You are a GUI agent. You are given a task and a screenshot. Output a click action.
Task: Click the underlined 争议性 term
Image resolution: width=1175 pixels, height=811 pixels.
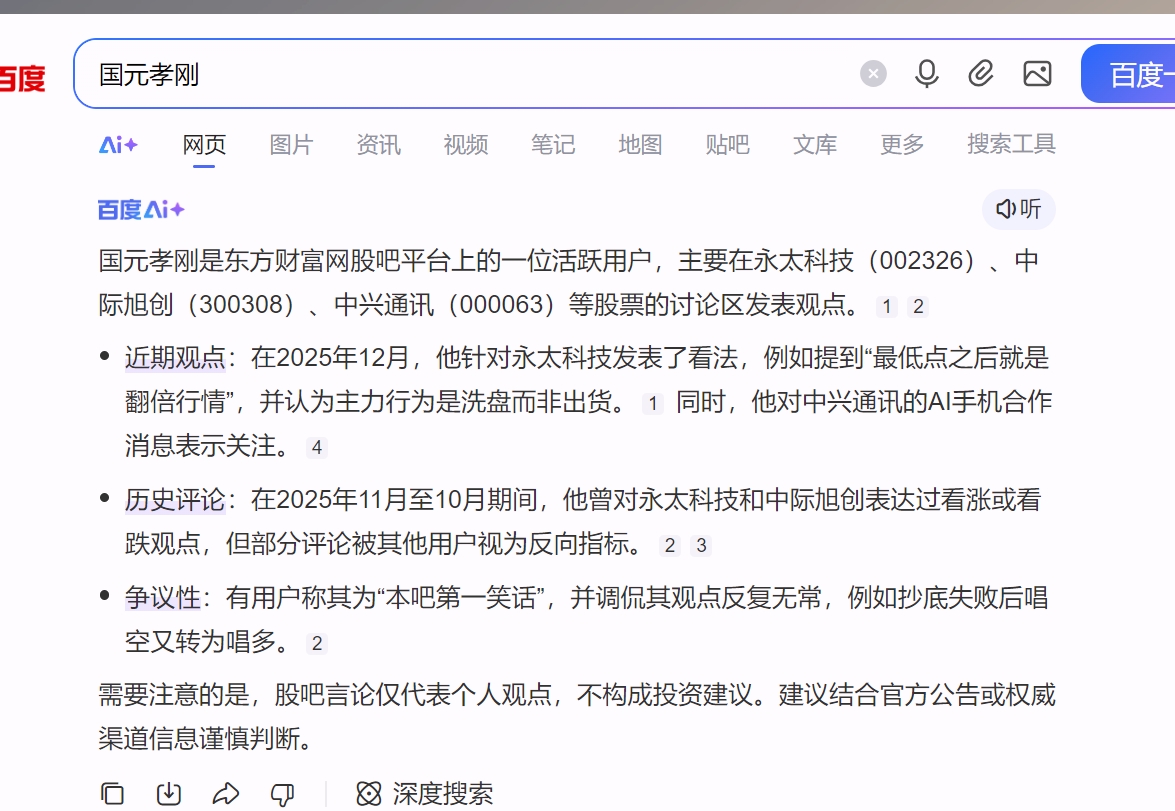[163, 598]
